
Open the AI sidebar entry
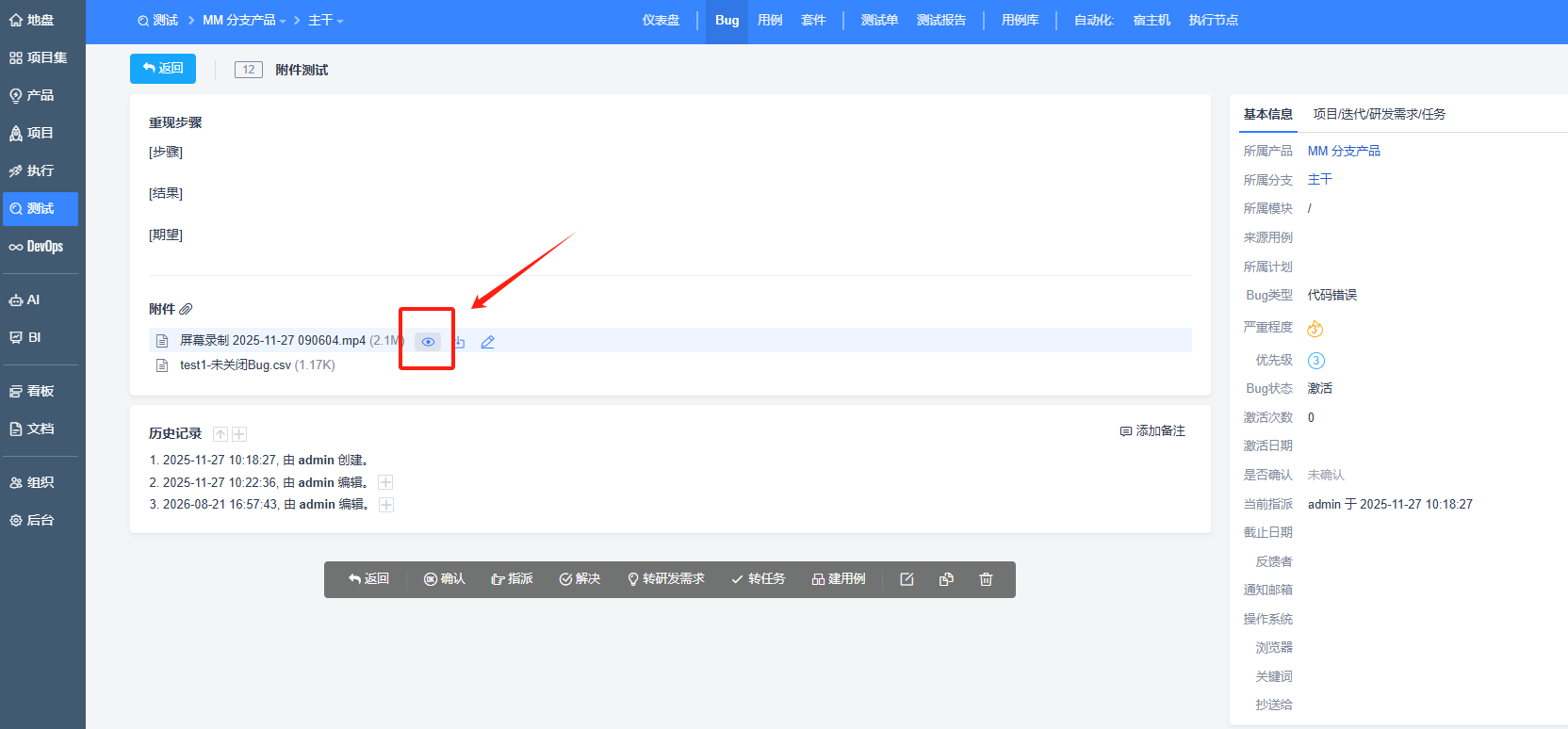tap(25, 300)
